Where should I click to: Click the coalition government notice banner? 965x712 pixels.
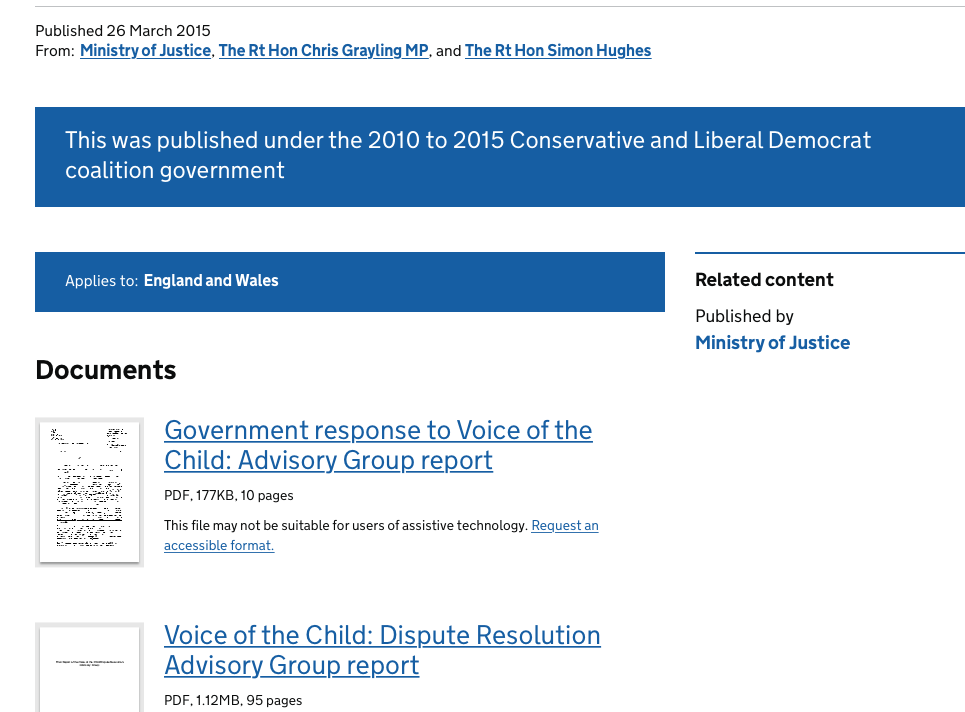click(x=467, y=156)
